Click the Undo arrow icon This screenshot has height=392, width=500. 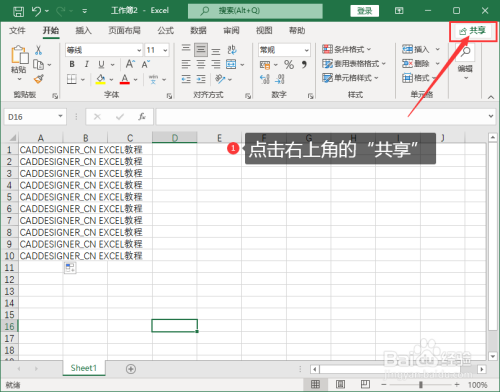point(36,11)
